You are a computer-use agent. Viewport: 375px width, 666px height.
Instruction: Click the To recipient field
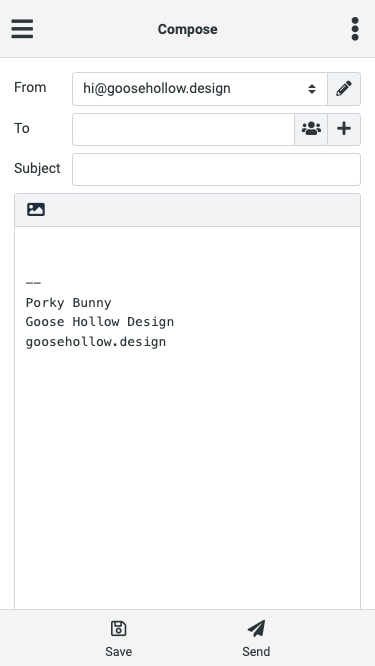tap(183, 129)
